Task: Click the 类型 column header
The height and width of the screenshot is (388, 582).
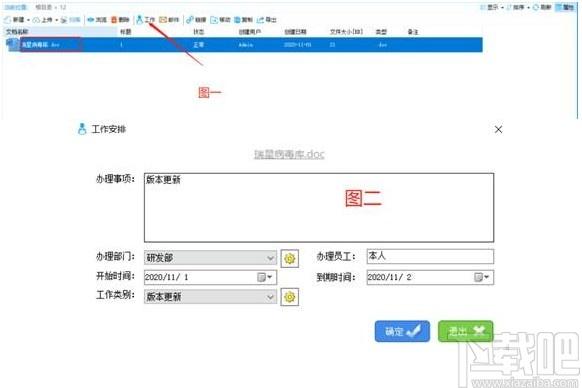Action: click(381, 32)
